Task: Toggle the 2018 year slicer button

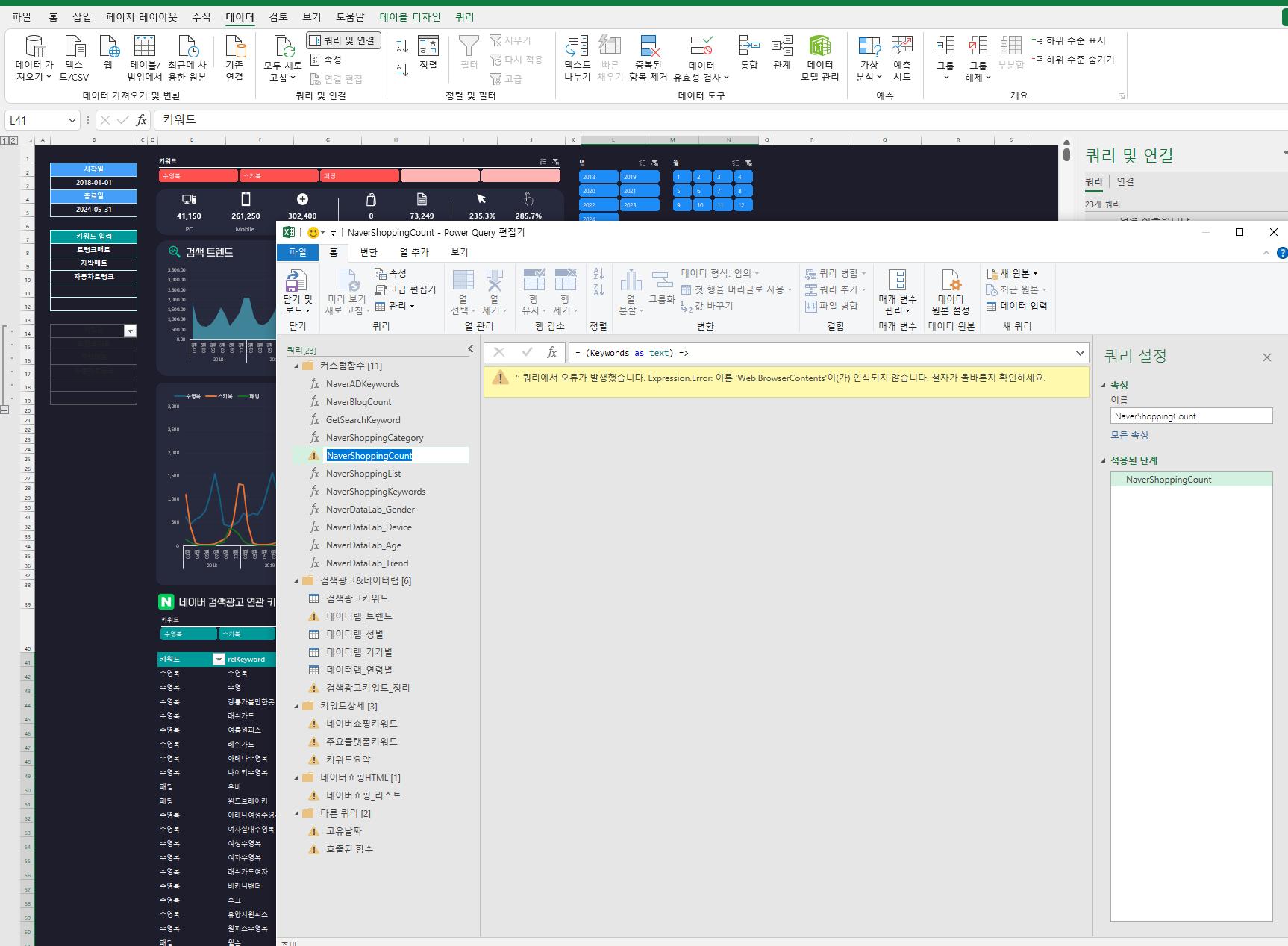Action: tap(598, 177)
